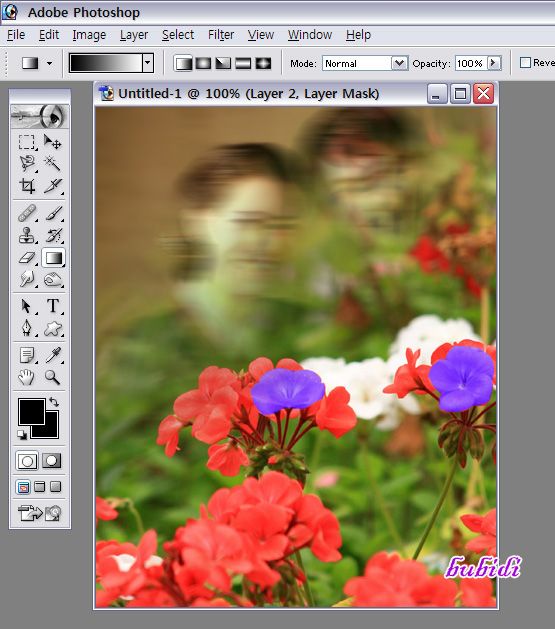Screen dimensions: 555x629
Task: Click the Untitled-1 document title bar icon
Action: click(106, 93)
